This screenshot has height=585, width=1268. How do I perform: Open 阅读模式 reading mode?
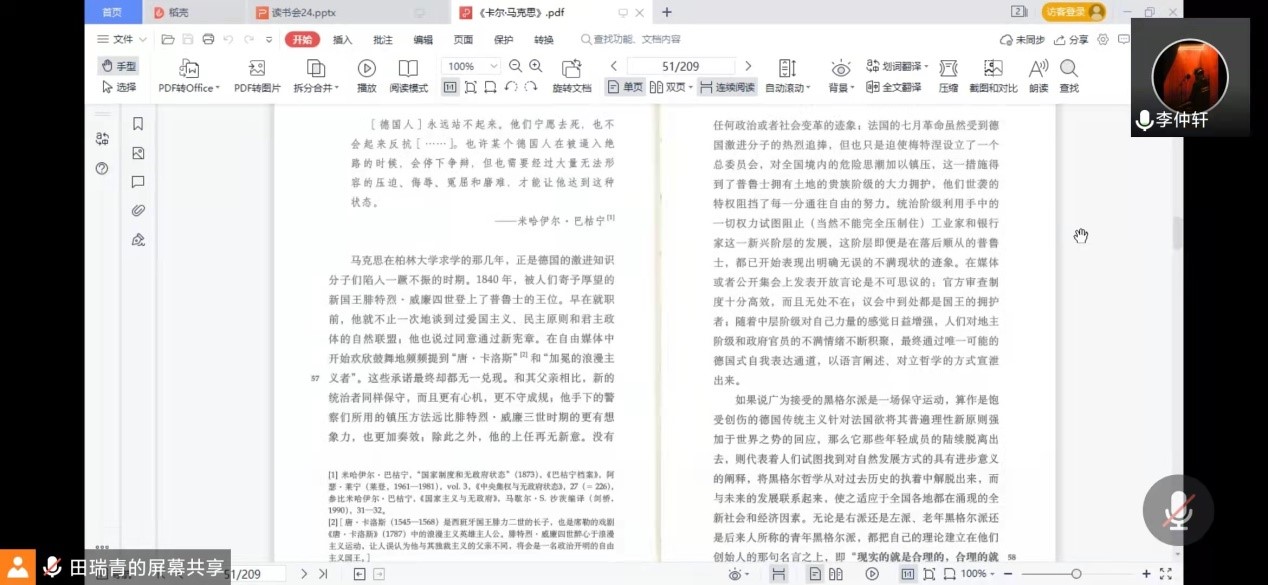point(408,68)
